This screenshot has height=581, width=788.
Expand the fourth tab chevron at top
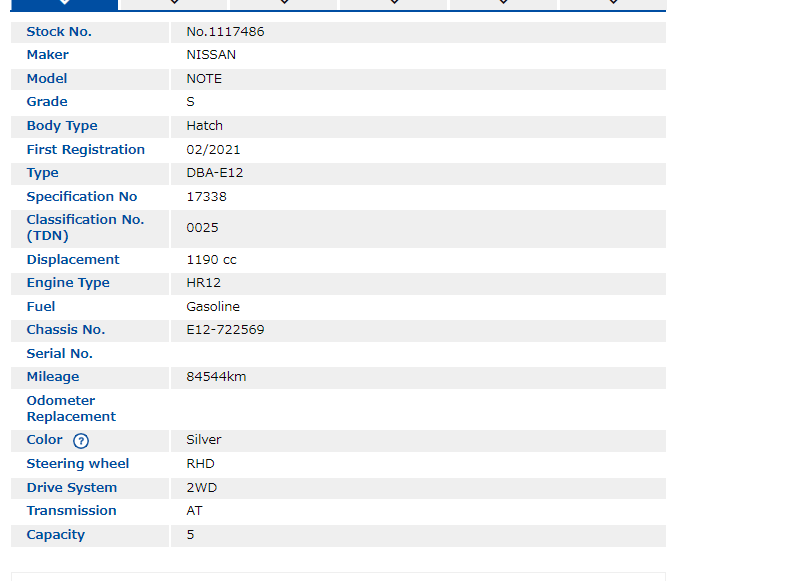(394, 4)
